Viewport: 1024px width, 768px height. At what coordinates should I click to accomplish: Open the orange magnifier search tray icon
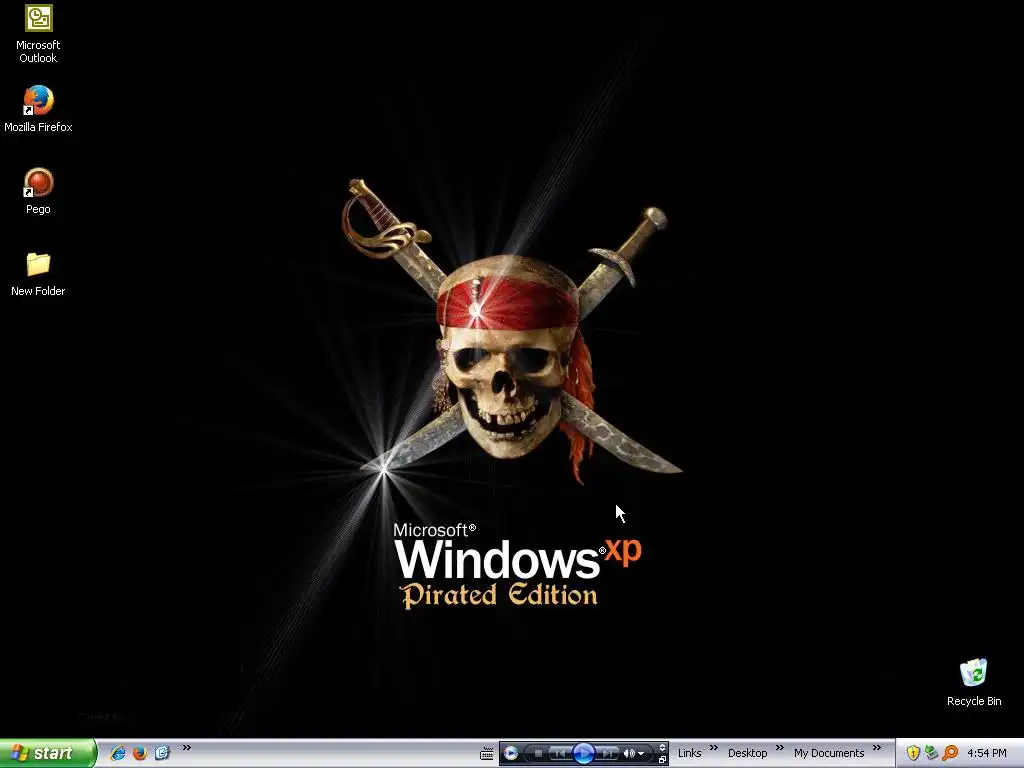click(950, 753)
